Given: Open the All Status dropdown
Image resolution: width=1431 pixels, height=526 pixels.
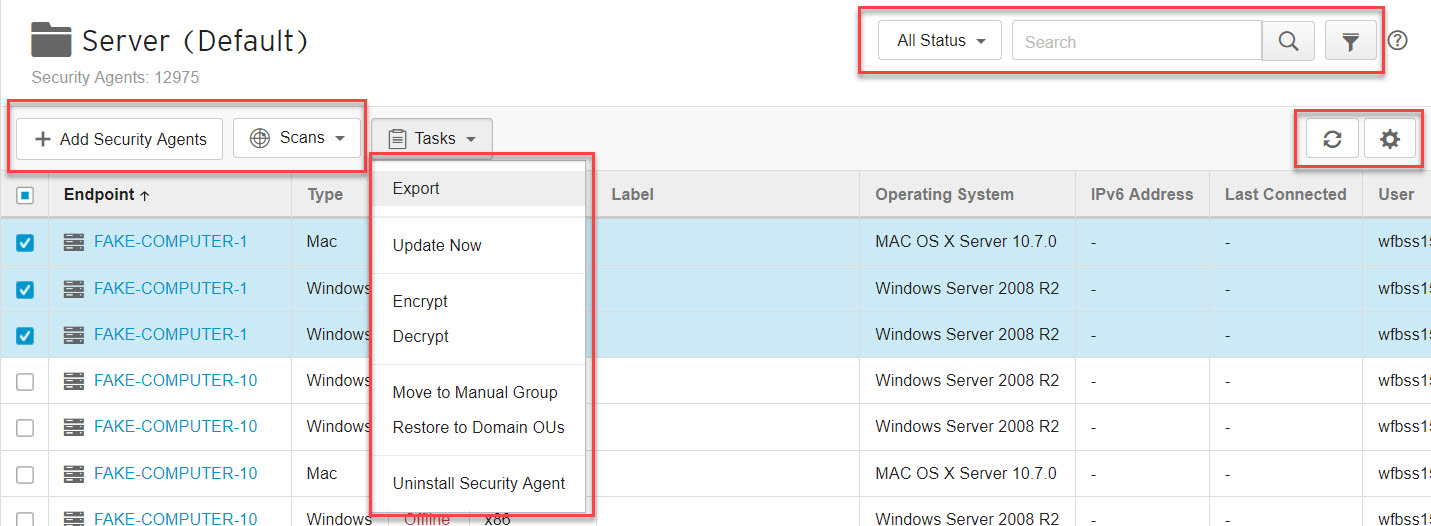Looking at the screenshot, I should coord(940,41).
